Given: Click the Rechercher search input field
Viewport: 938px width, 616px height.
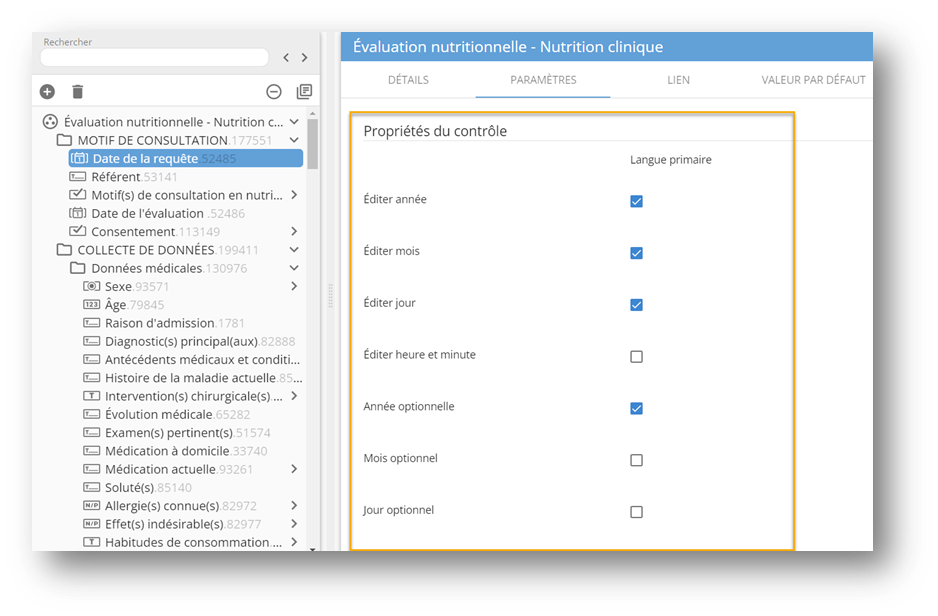Looking at the screenshot, I should click(x=154, y=58).
